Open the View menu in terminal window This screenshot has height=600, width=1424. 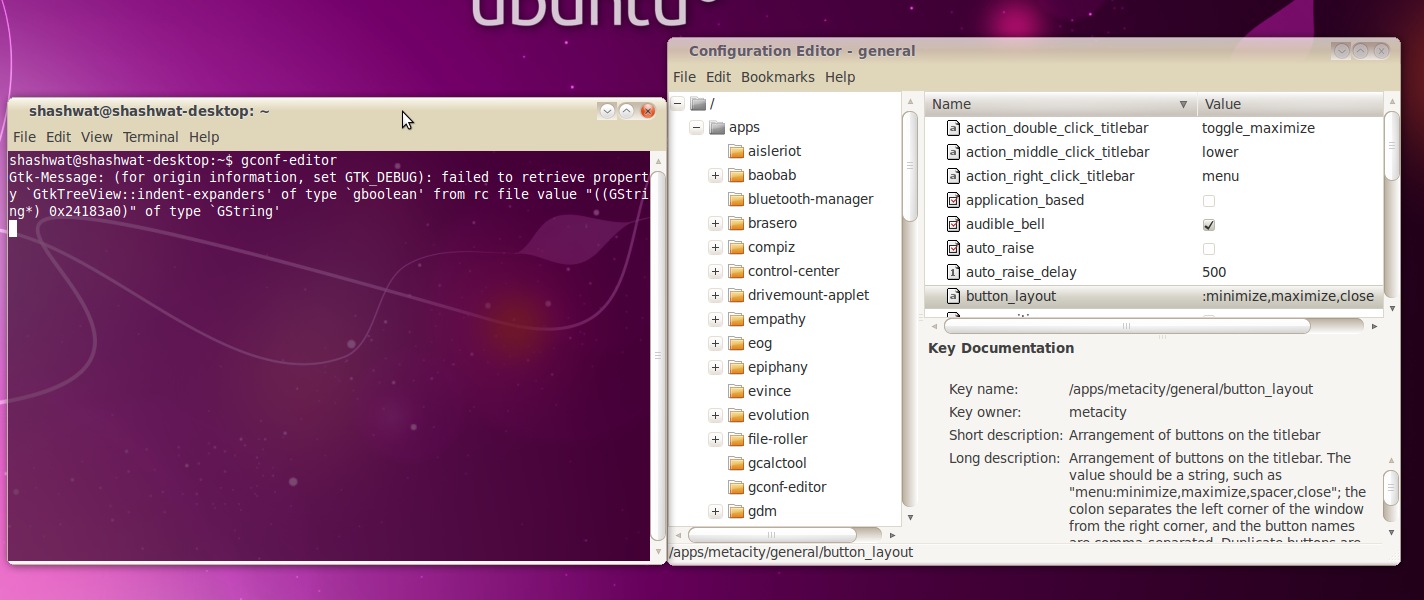(x=97, y=137)
